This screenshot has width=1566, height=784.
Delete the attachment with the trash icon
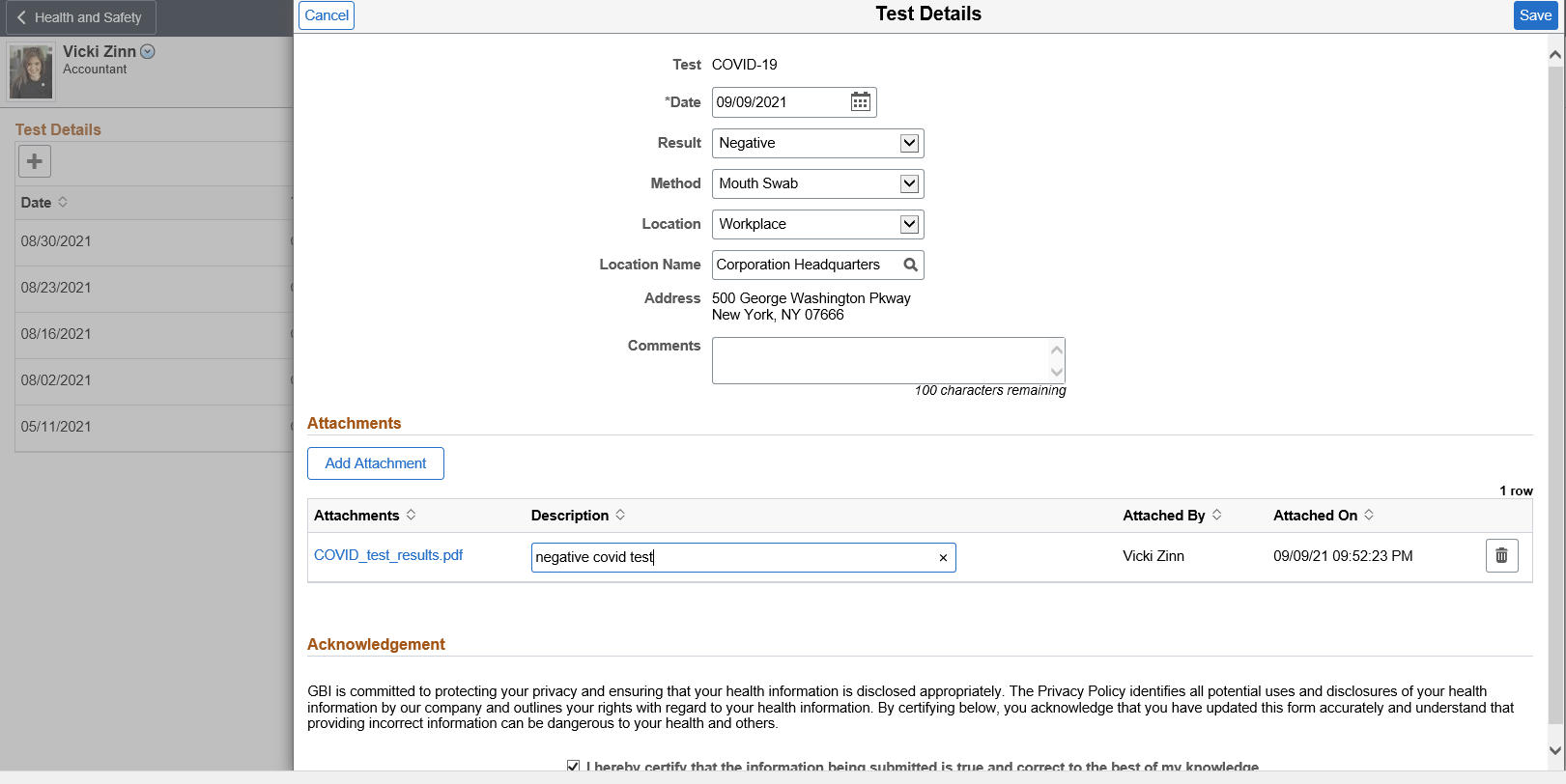1501,556
